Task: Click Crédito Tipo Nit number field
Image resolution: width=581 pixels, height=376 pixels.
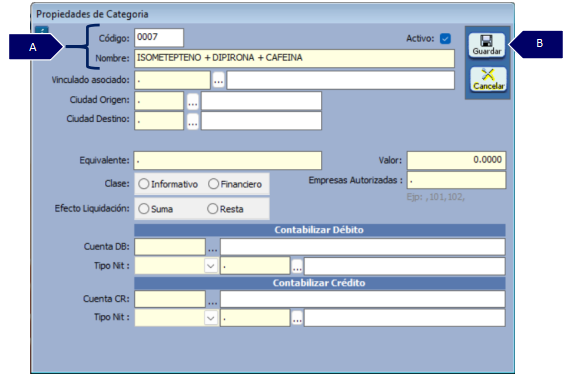Action: point(255,318)
